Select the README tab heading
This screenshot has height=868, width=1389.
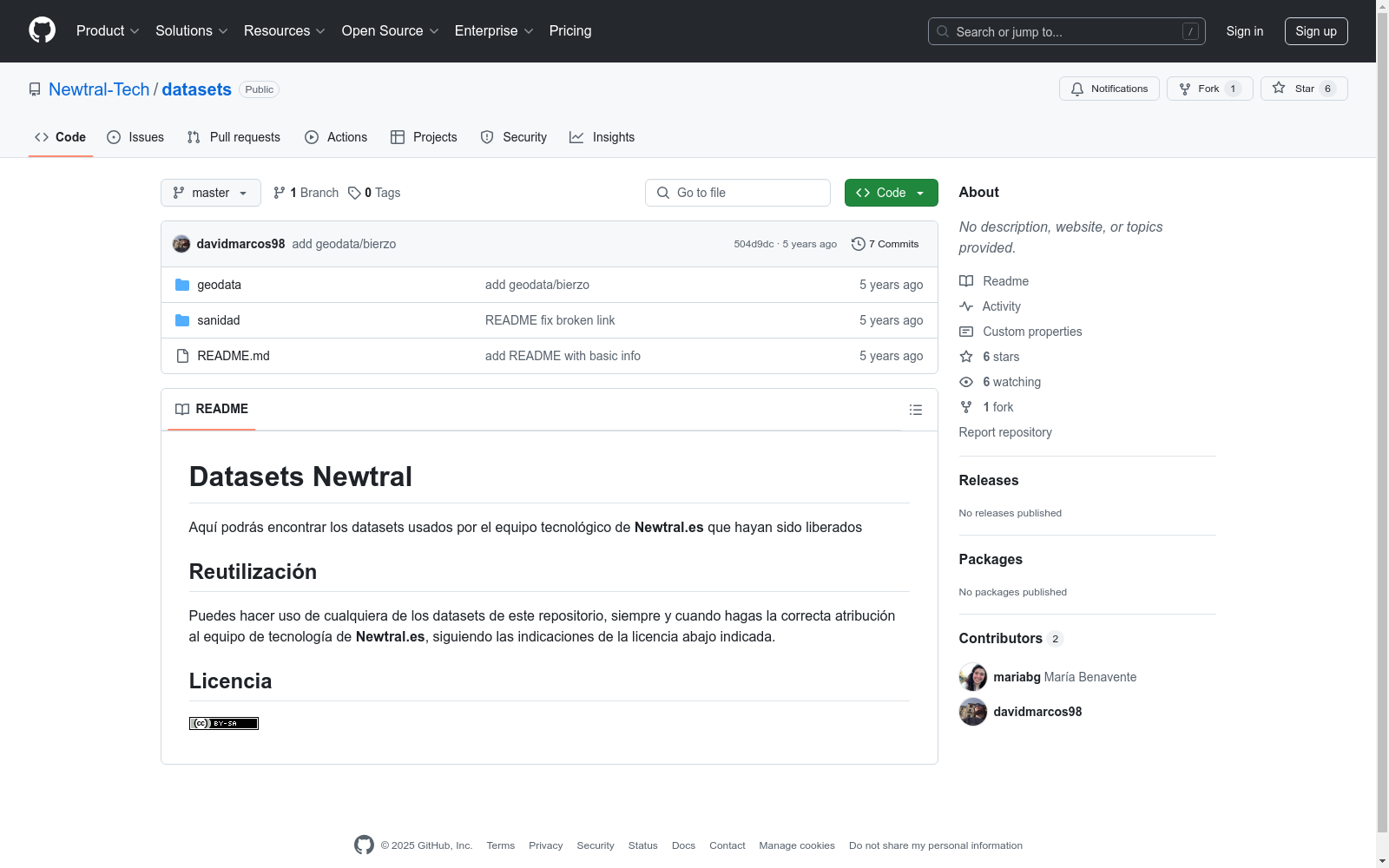click(x=212, y=409)
